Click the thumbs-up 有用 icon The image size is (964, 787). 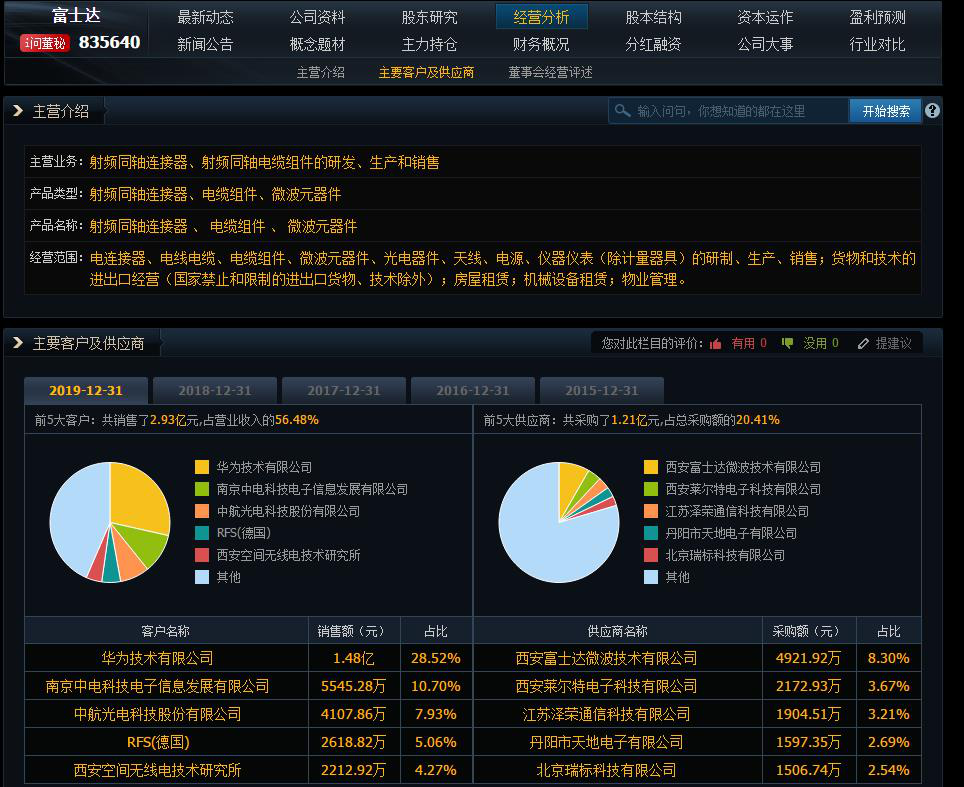pyautogui.click(x=715, y=344)
